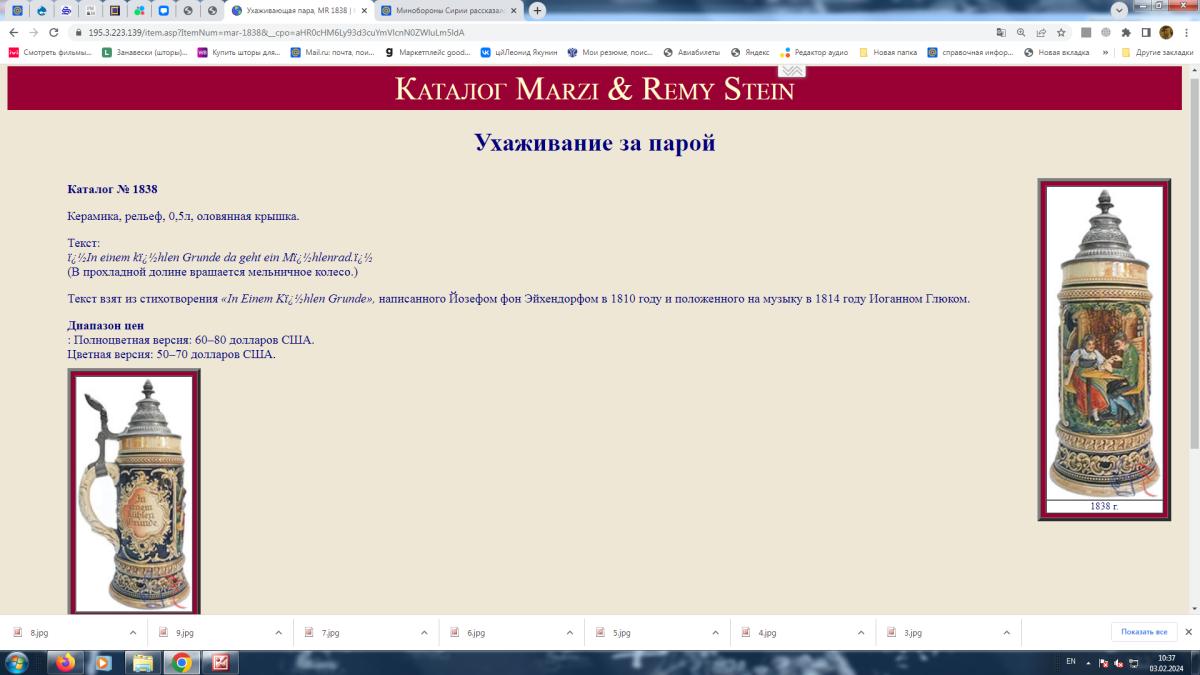Click the zoom magnifier icon in address bar
Screen dimensions: 1200x675
pyautogui.click(x=1021, y=32)
